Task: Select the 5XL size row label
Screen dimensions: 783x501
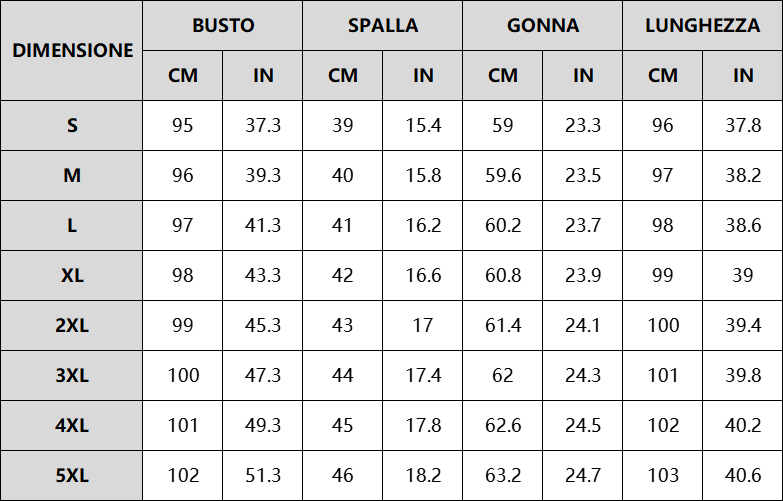Action: [72, 475]
